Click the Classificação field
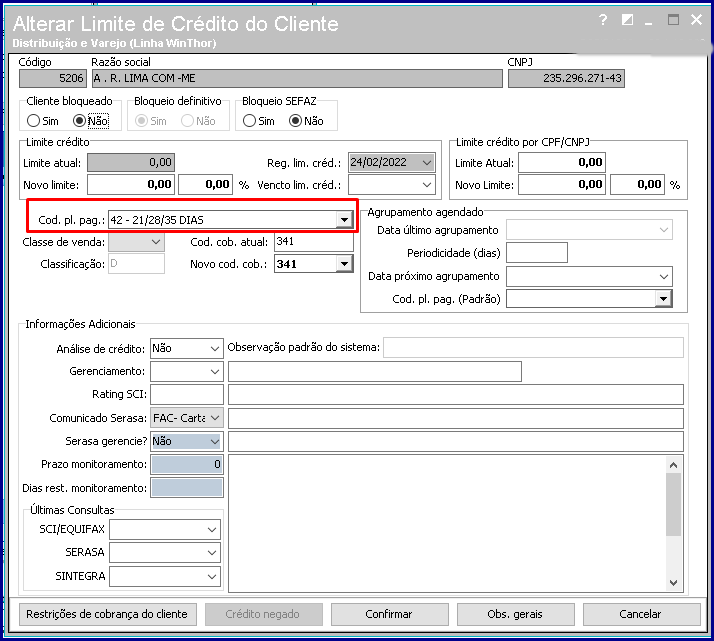The height and width of the screenshot is (641, 714). tap(136, 264)
